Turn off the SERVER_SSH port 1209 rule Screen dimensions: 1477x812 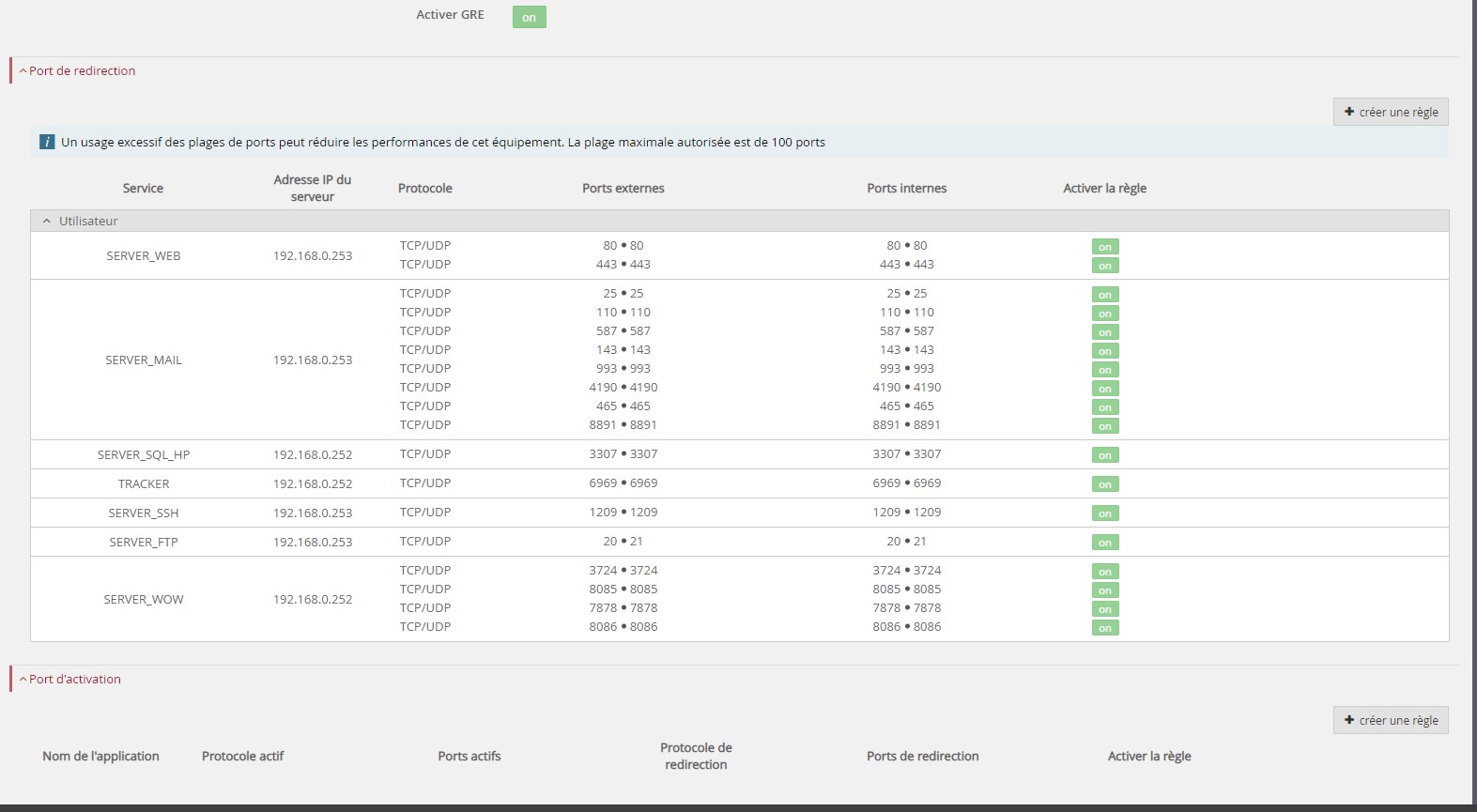[x=1105, y=513]
